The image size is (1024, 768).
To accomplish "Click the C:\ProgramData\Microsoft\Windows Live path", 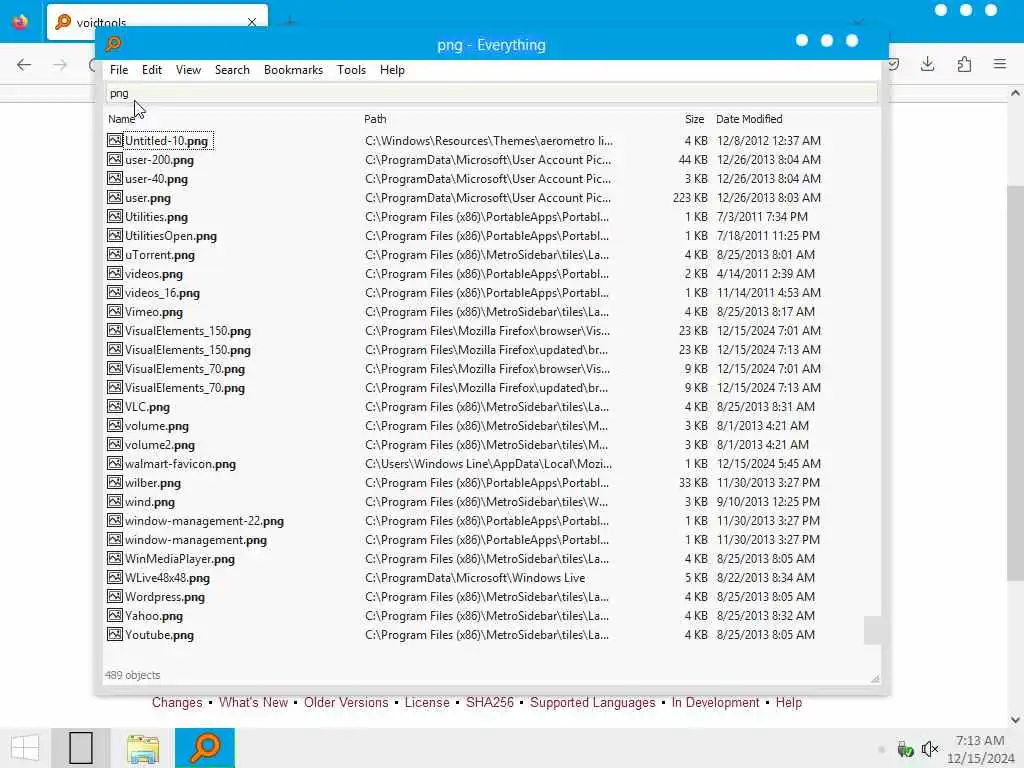I will click(x=475, y=577).
